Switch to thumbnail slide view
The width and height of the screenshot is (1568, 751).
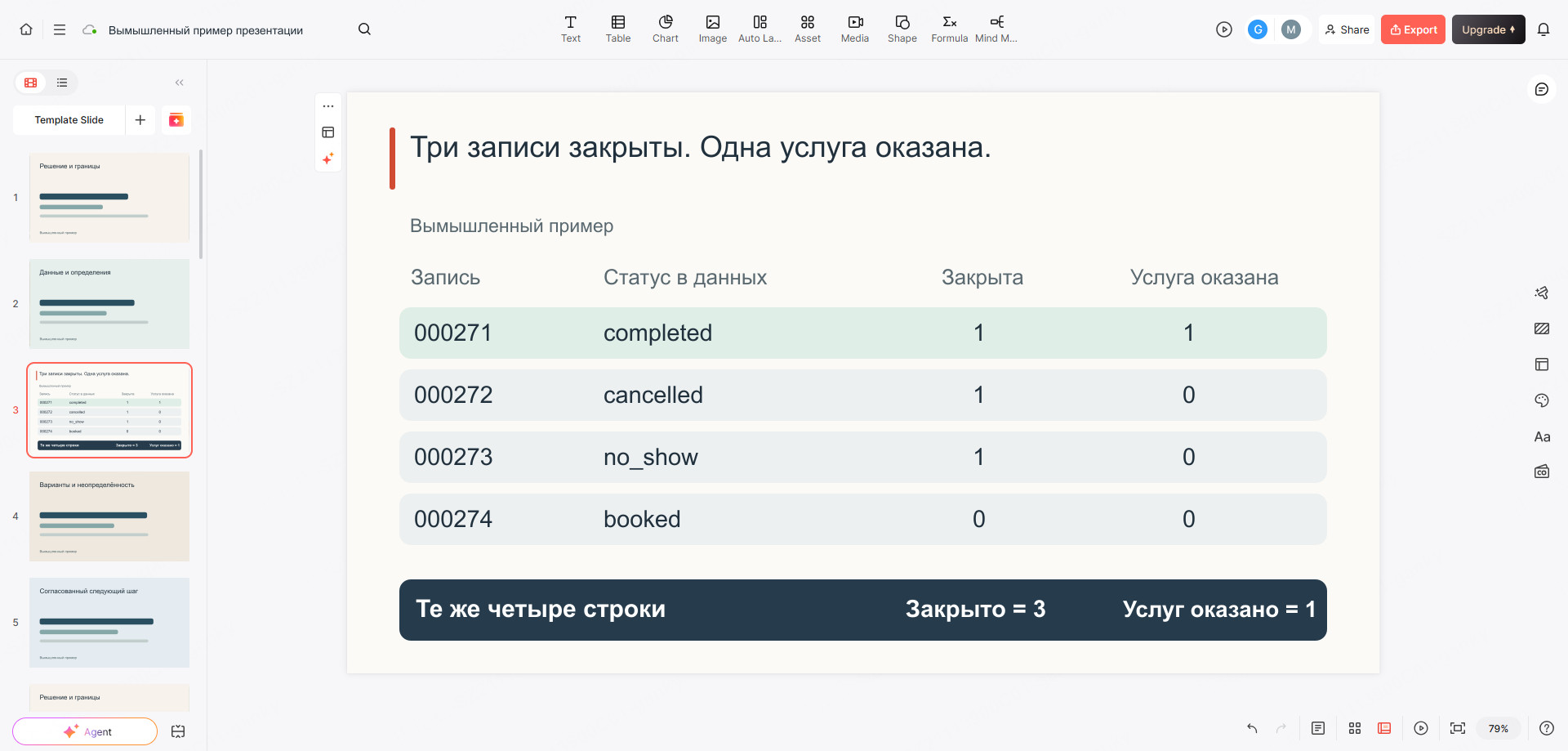click(x=31, y=83)
